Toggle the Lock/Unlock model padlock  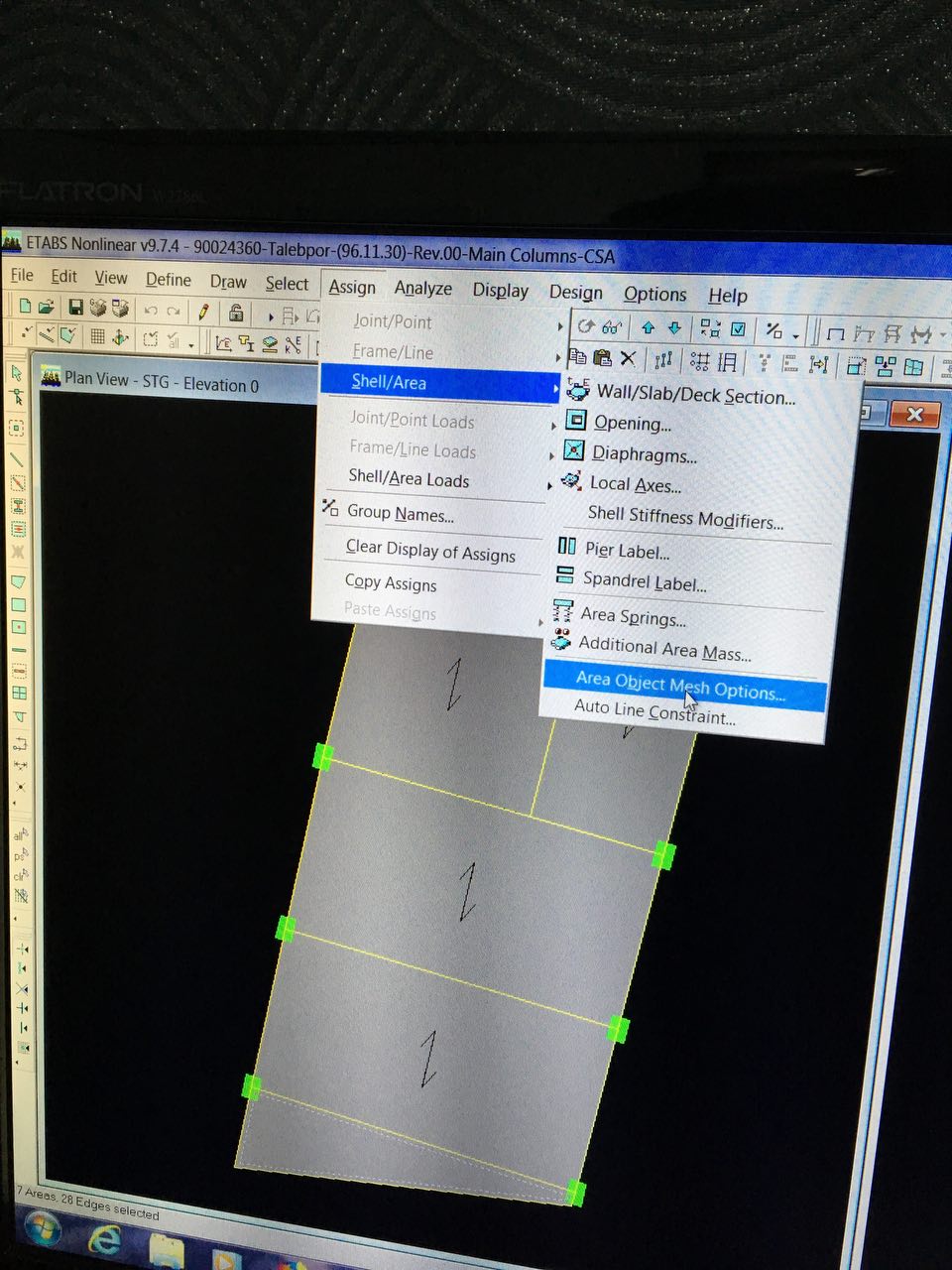point(236,313)
